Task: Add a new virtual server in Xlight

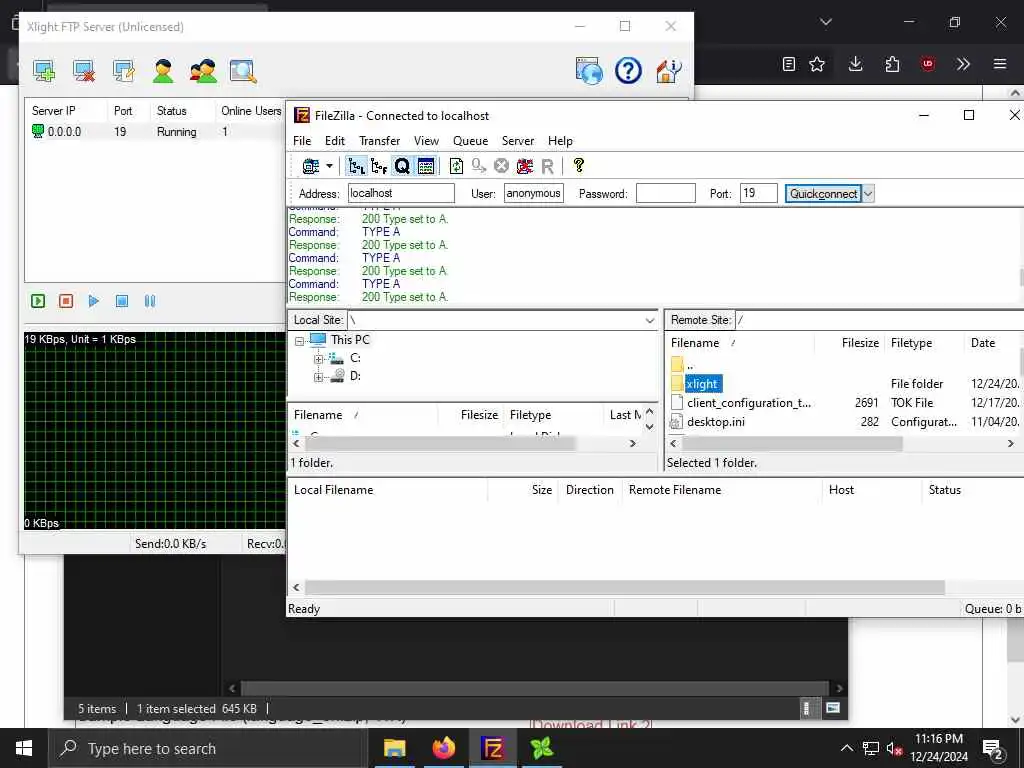Action: 44,71
